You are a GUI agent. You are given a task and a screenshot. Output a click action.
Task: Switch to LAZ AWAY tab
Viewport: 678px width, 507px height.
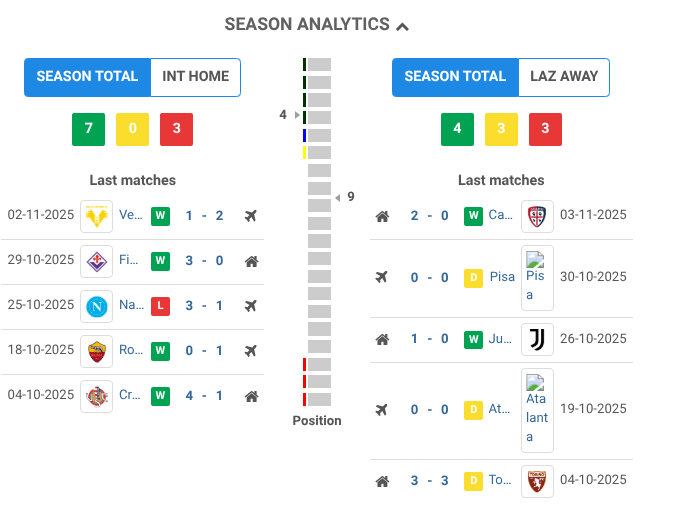coord(564,77)
